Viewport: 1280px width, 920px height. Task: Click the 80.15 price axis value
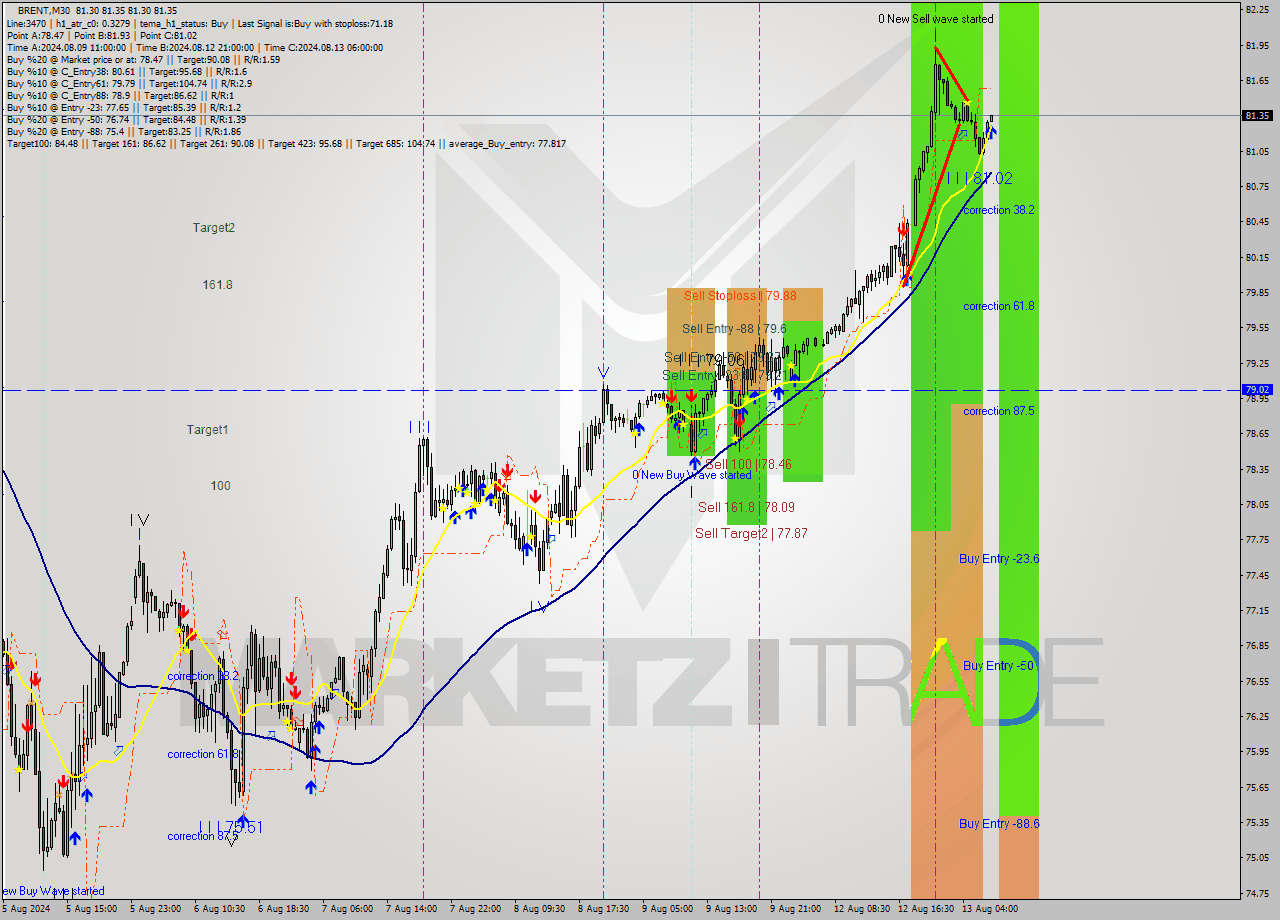(x=1257, y=257)
